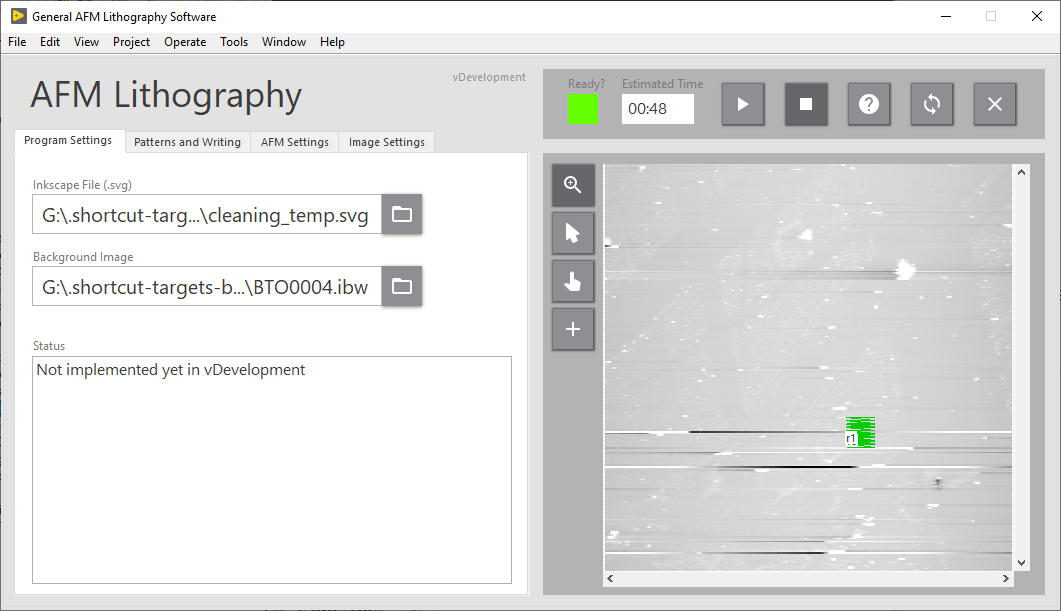Click the horizontal scrollbar under the AFM image
This screenshot has width=1061, height=611.
807,578
